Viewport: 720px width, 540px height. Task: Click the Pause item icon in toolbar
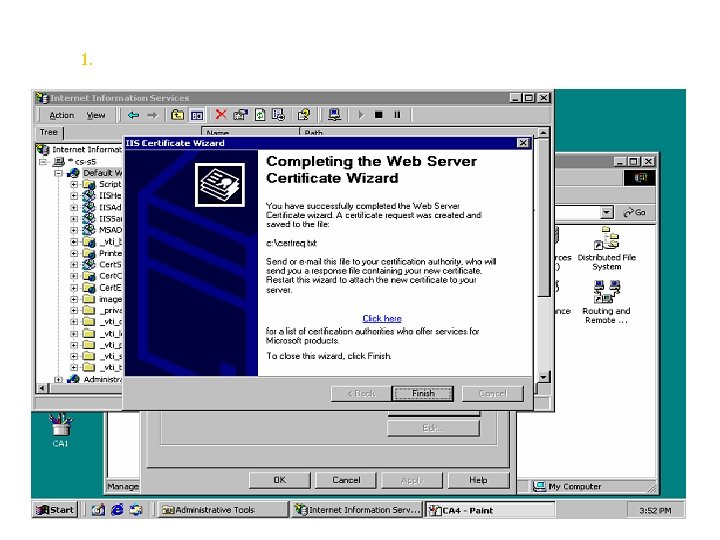397,115
